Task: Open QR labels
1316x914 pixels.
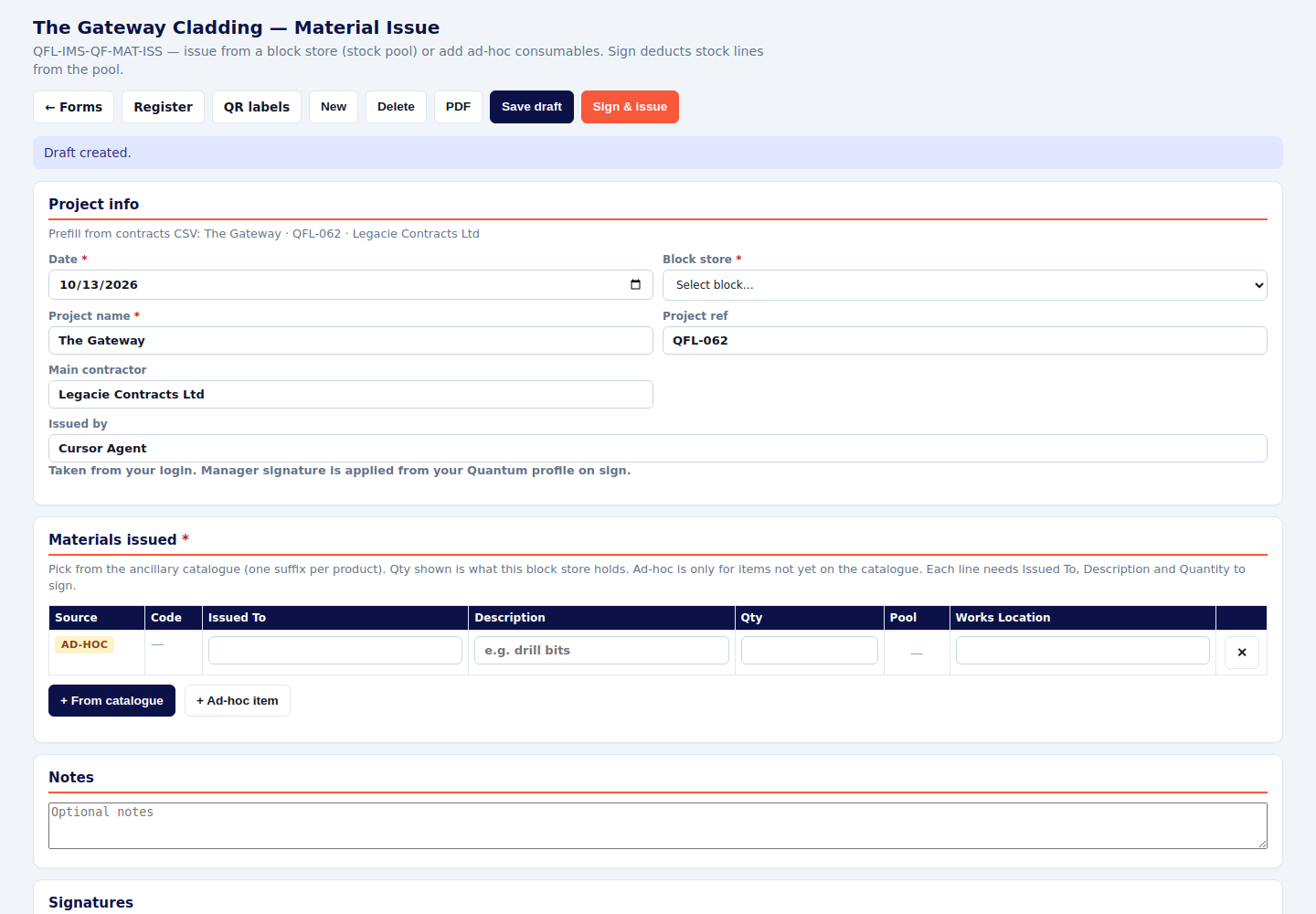Action: [x=257, y=107]
